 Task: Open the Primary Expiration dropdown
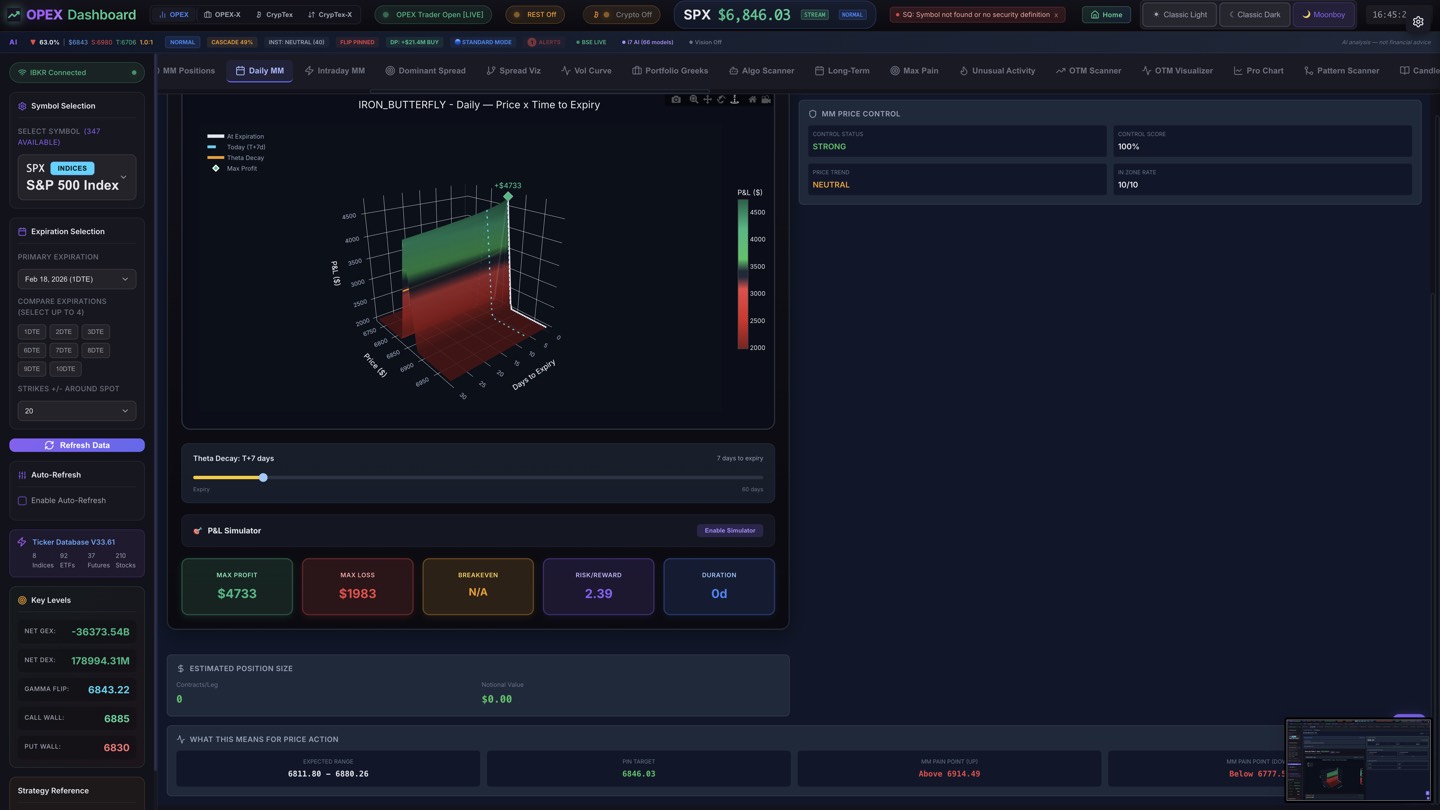pyautogui.click(x=77, y=279)
